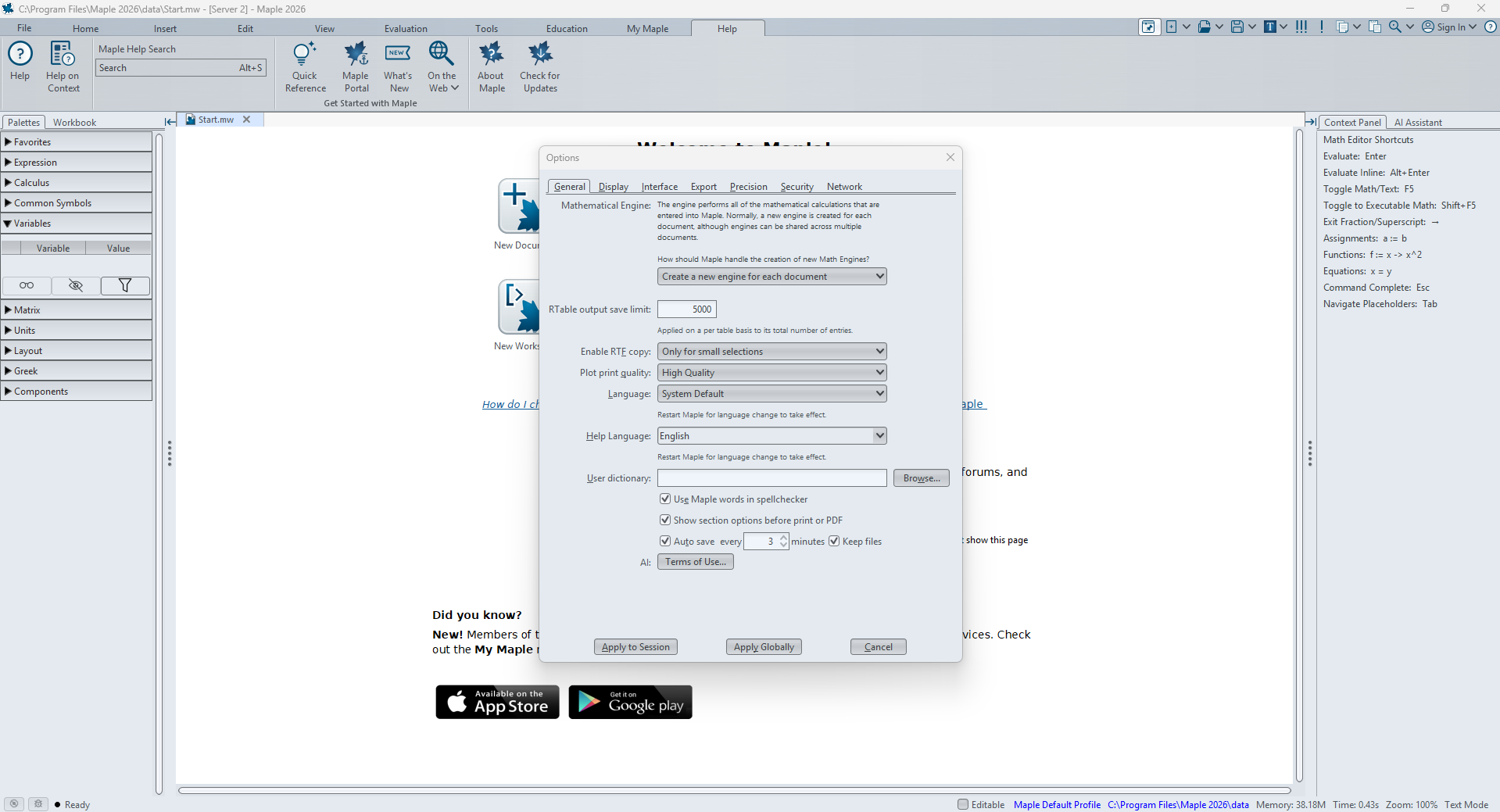Click the glasses watch-variables icon
This screenshot has width=1500, height=812.
[x=27, y=286]
